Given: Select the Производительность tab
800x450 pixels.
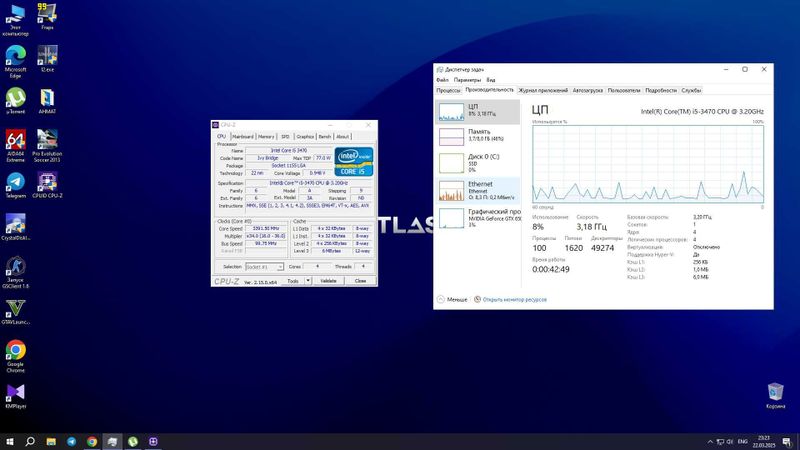Looking at the screenshot, I should click(489, 90).
